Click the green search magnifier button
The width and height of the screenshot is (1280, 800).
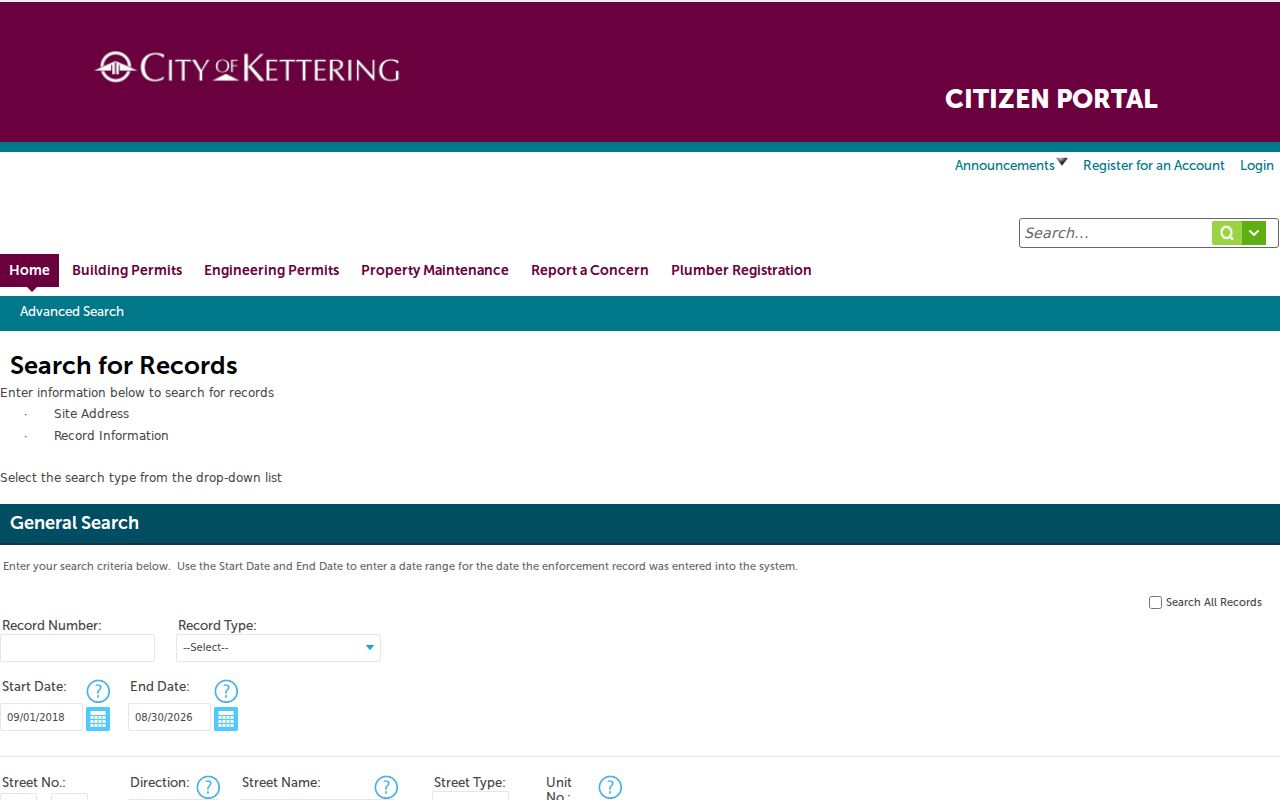click(x=1227, y=233)
